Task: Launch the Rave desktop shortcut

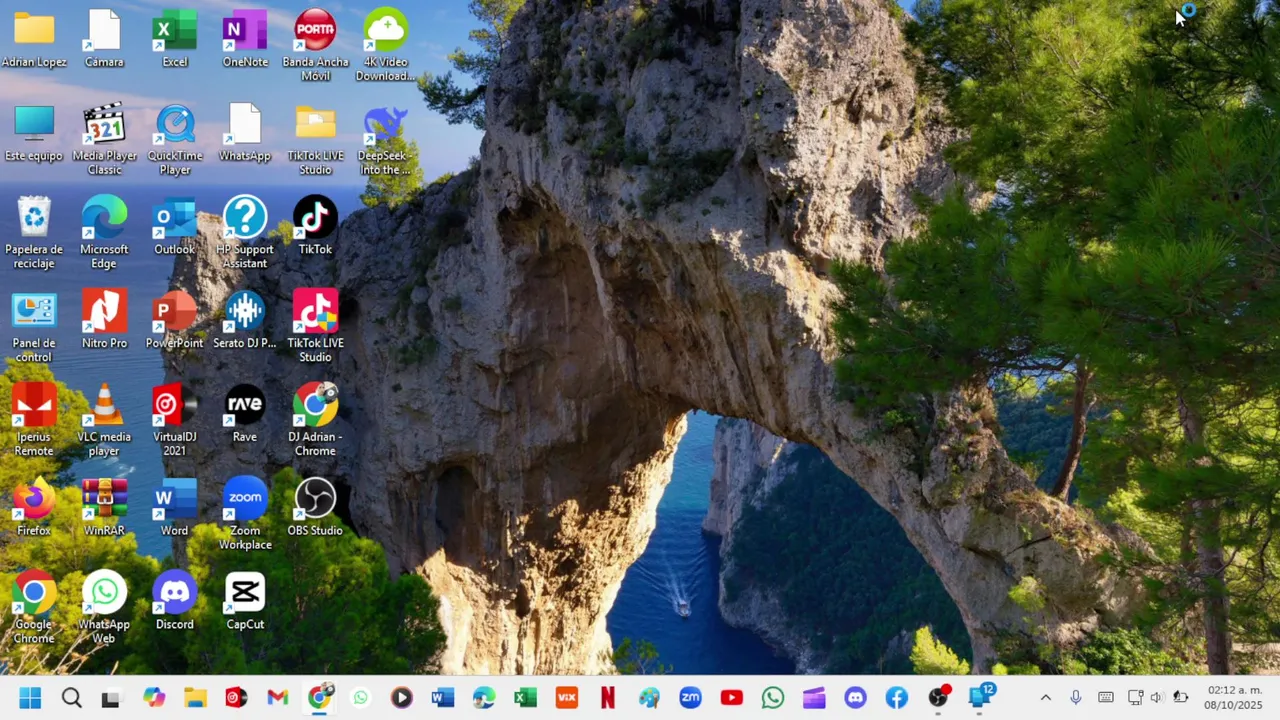Action: pos(245,414)
